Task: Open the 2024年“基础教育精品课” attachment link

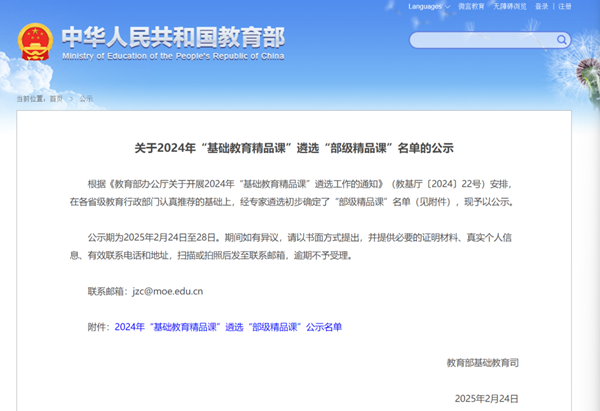Action: (228, 327)
